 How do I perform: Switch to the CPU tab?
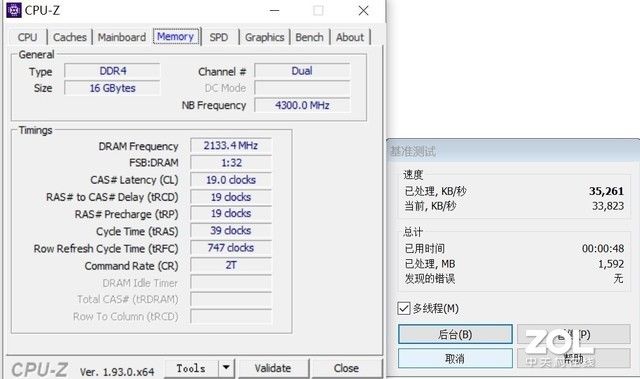(x=27, y=37)
